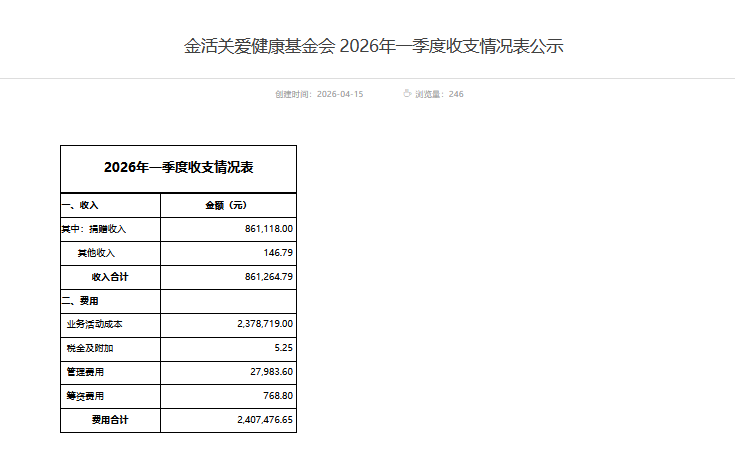Click the 收入合计 row label
The image size is (735, 456).
[x=110, y=277]
